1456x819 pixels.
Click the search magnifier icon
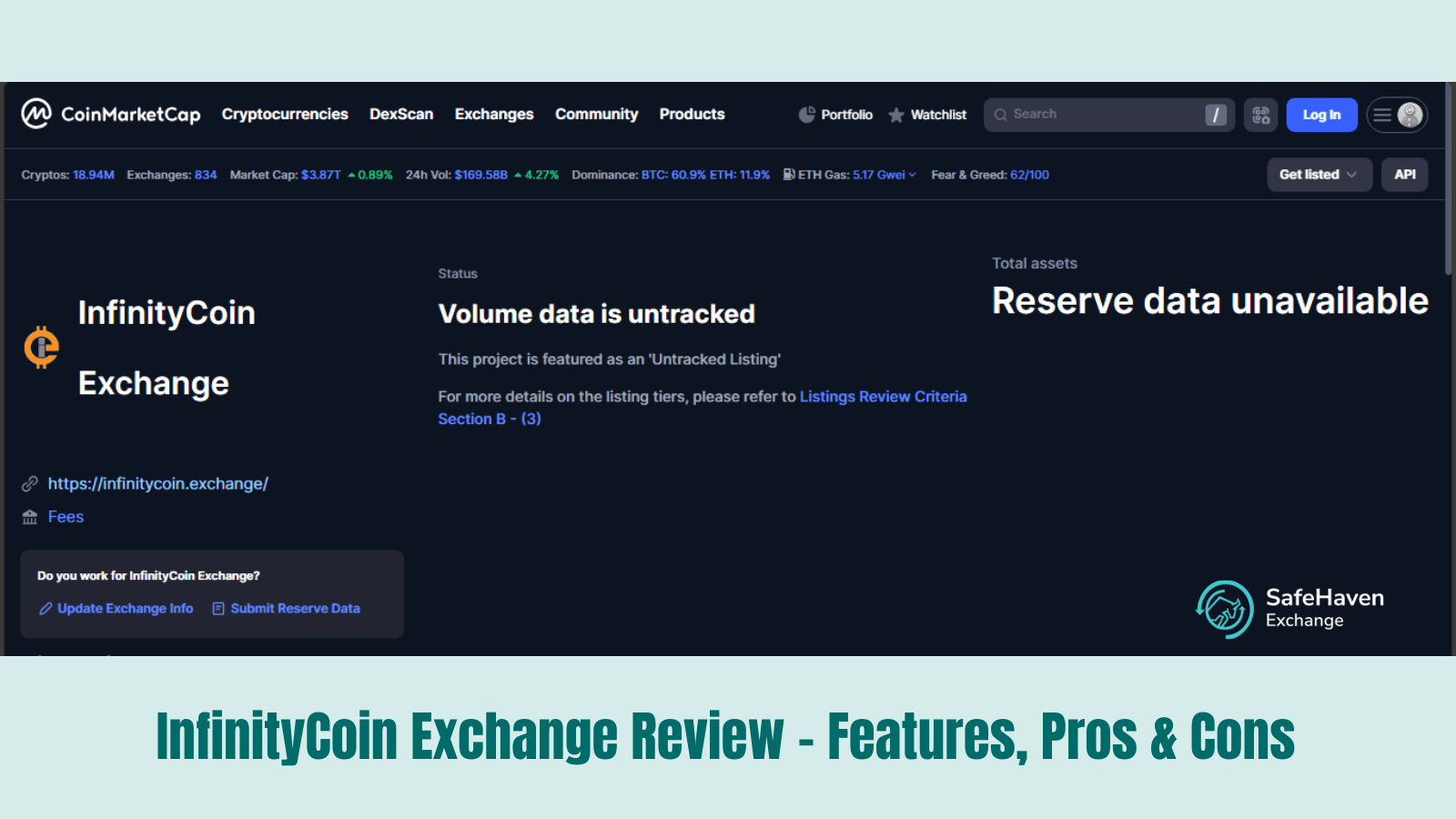[x=1001, y=114]
